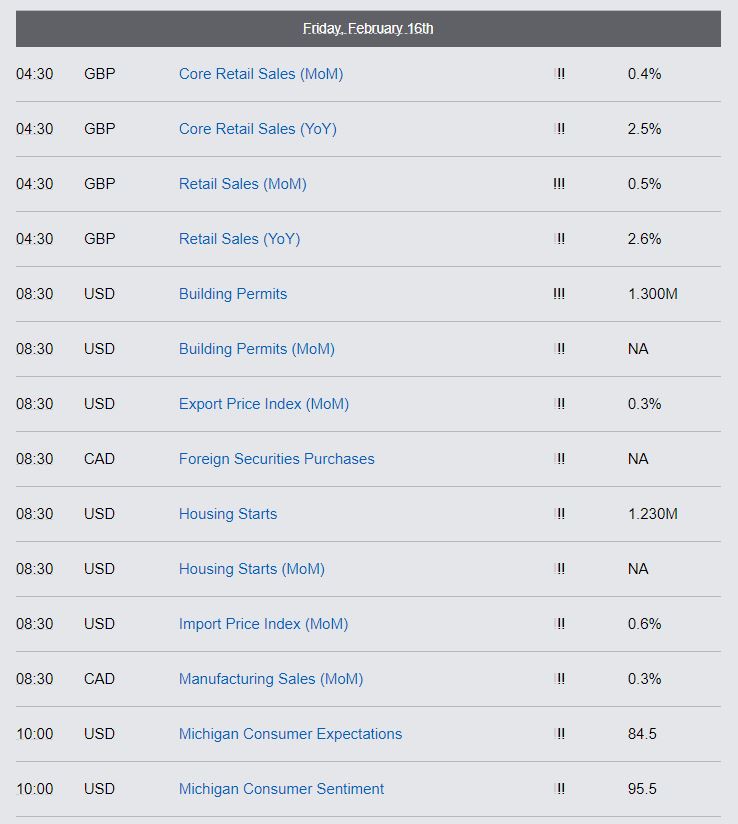
Task: Open the Michigan Consumer Sentiment link
Action: 281,789
